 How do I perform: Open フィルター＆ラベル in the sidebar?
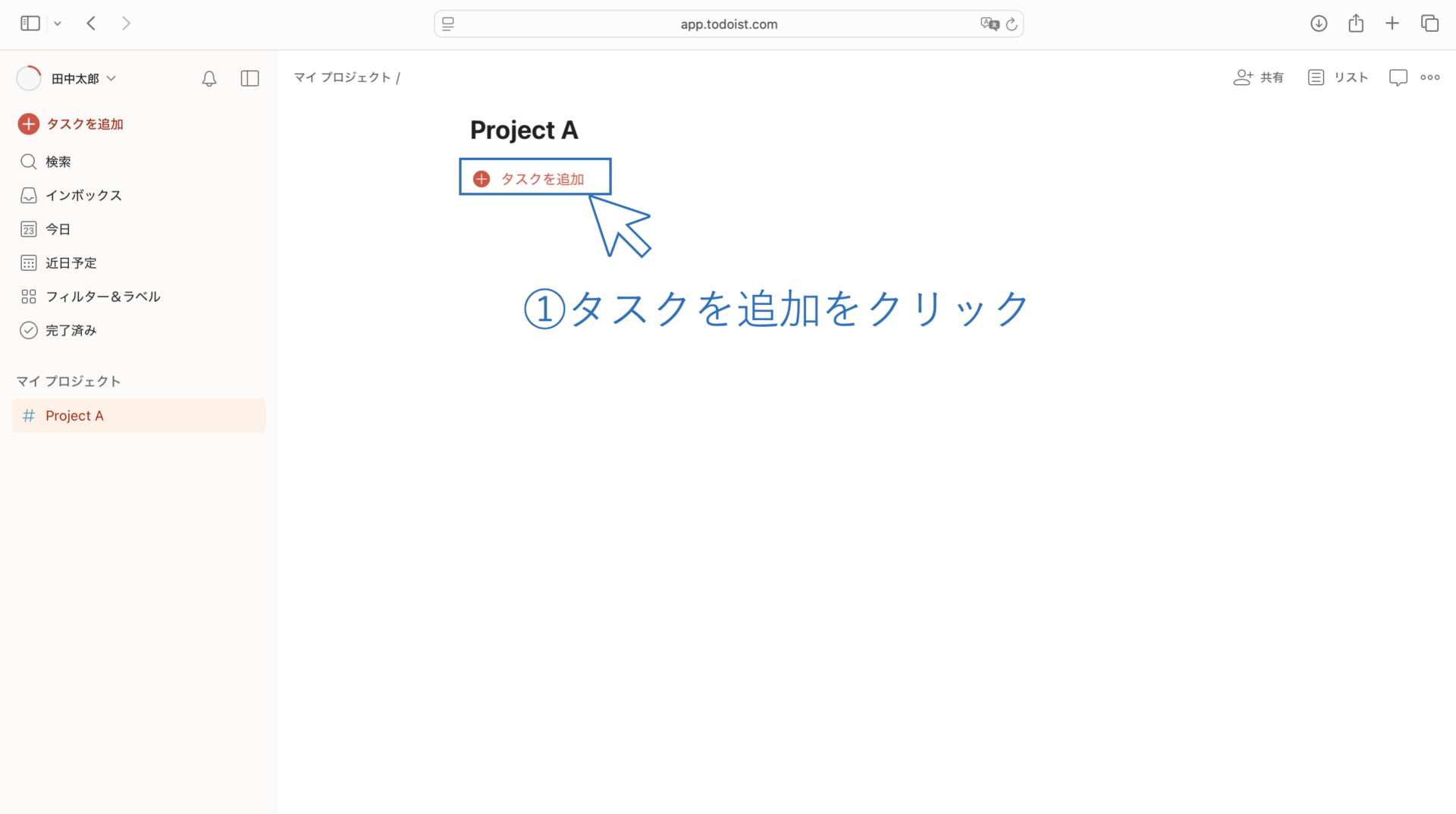pos(103,296)
